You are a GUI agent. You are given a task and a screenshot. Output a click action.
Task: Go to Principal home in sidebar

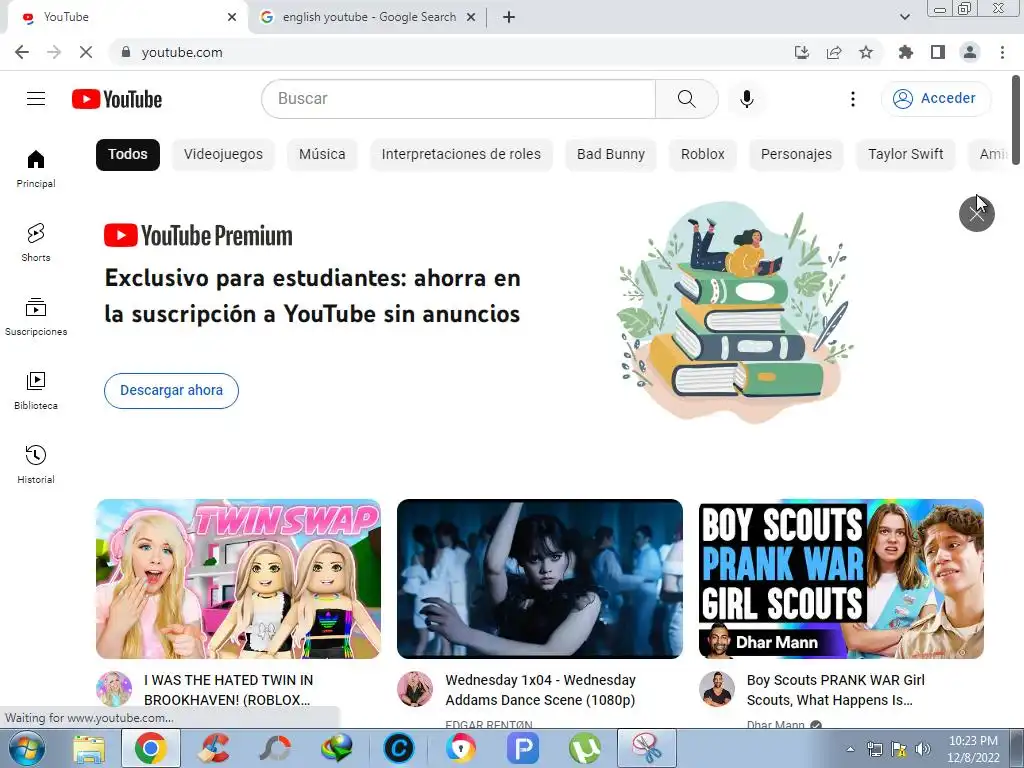pyautogui.click(x=36, y=168)
